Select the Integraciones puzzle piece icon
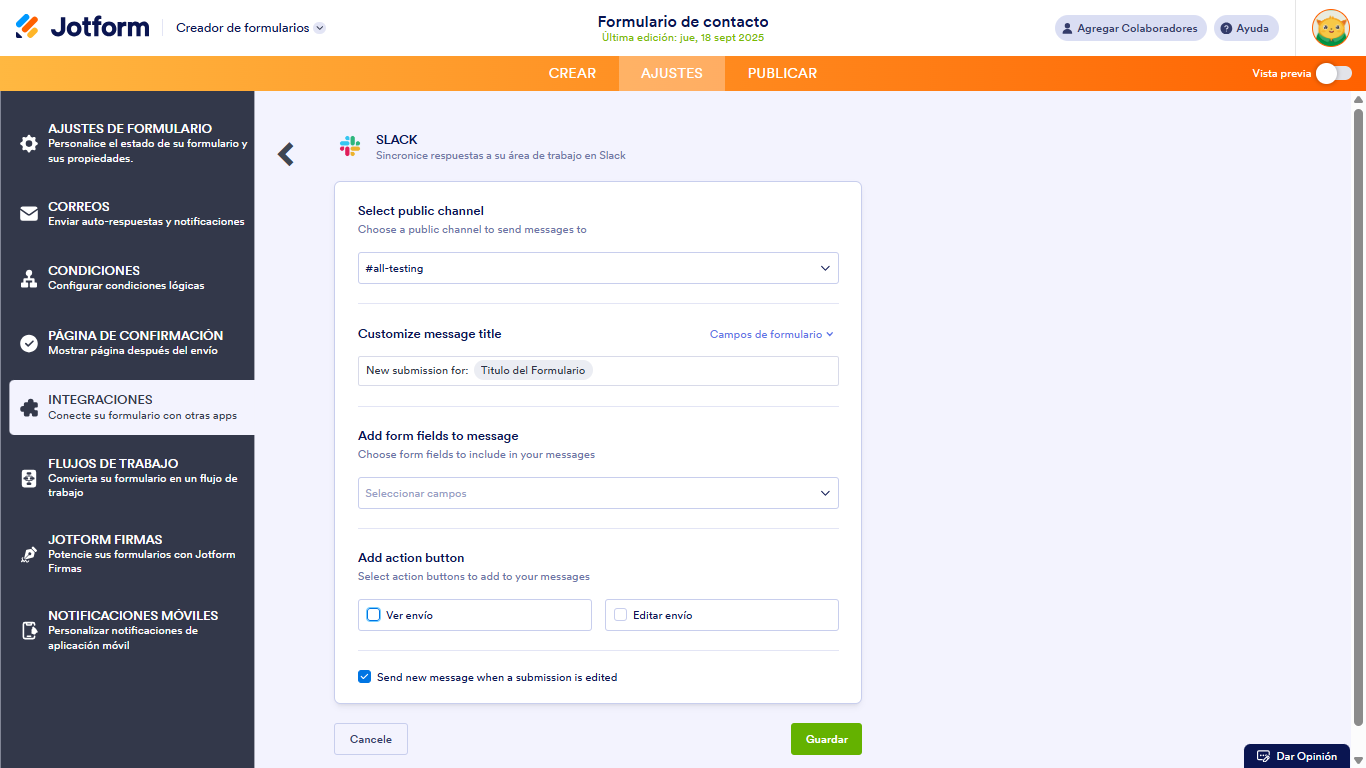The image size is (1366, 768). [29, 406]
